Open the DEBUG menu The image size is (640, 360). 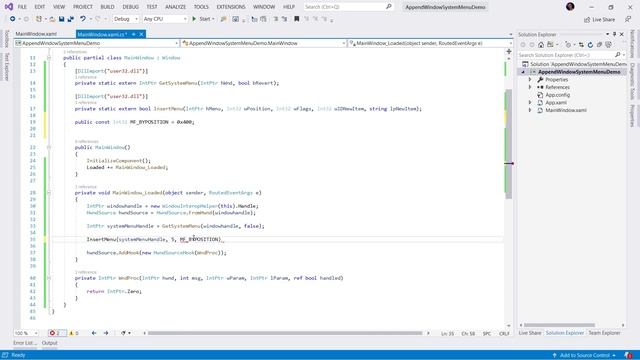131,7
